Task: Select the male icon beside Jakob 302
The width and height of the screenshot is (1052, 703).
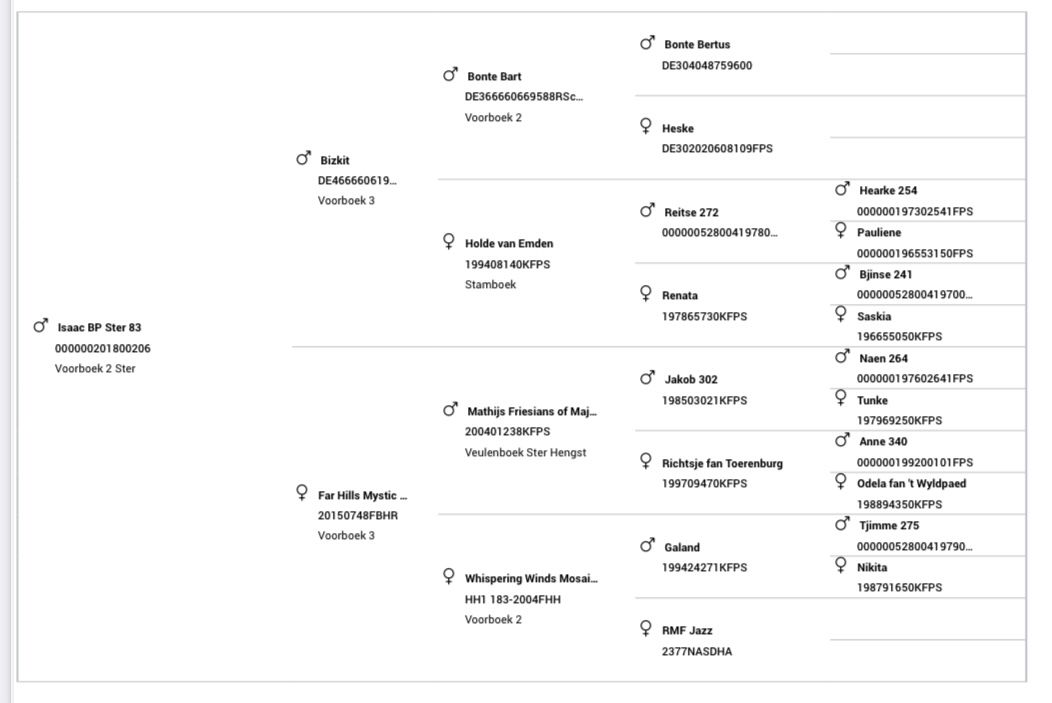Action: [647, 378]
